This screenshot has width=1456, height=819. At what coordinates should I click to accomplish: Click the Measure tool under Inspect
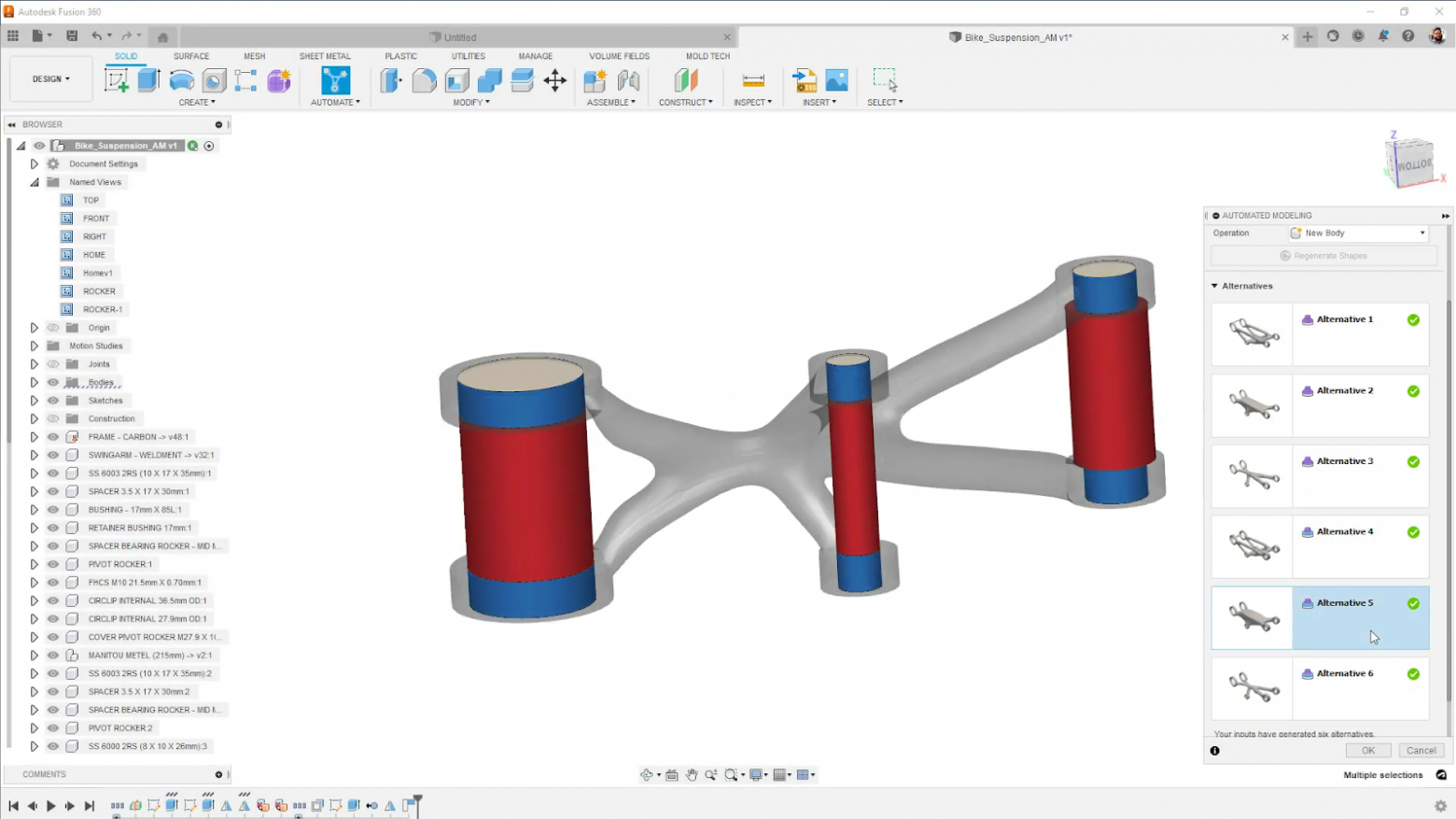tap(752, 80)
